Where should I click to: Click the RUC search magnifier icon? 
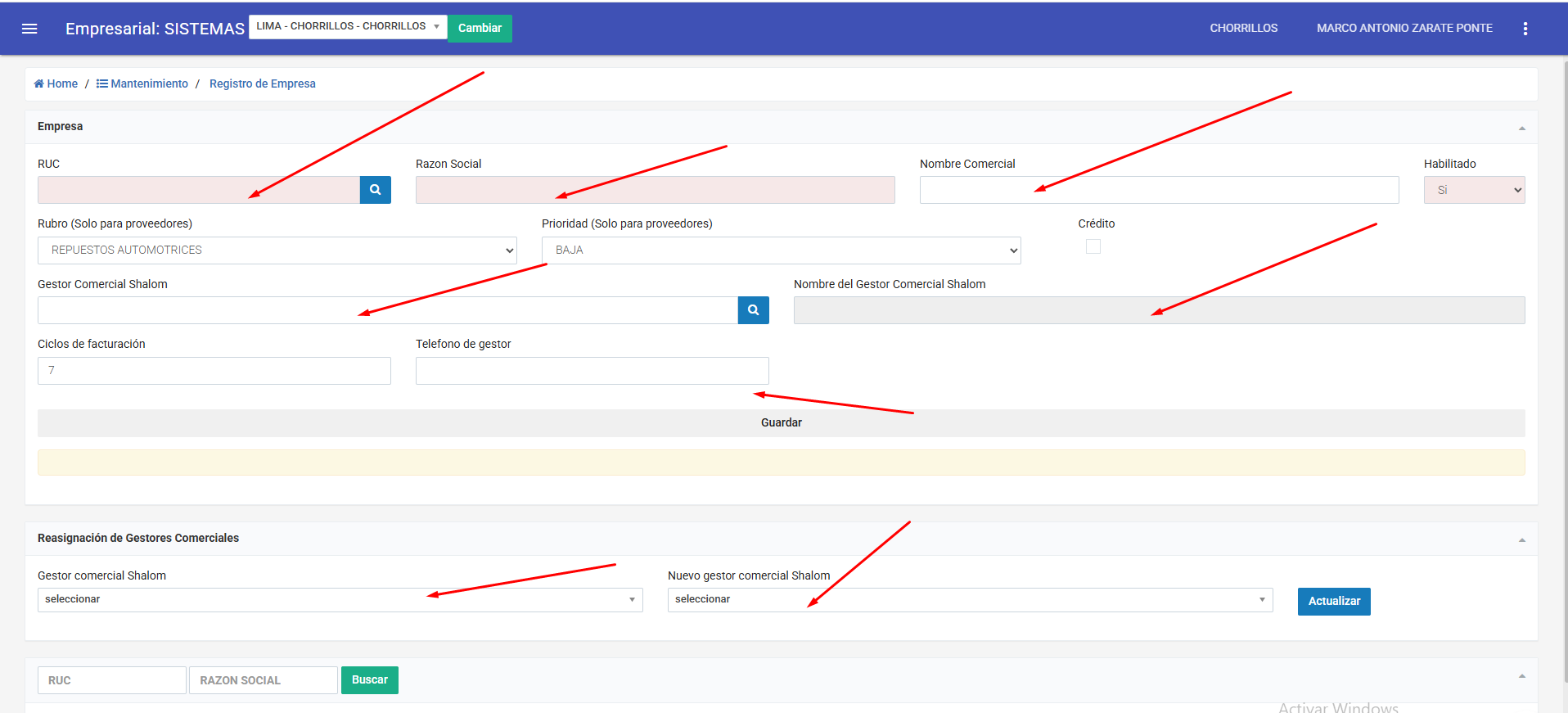(376, 190)
